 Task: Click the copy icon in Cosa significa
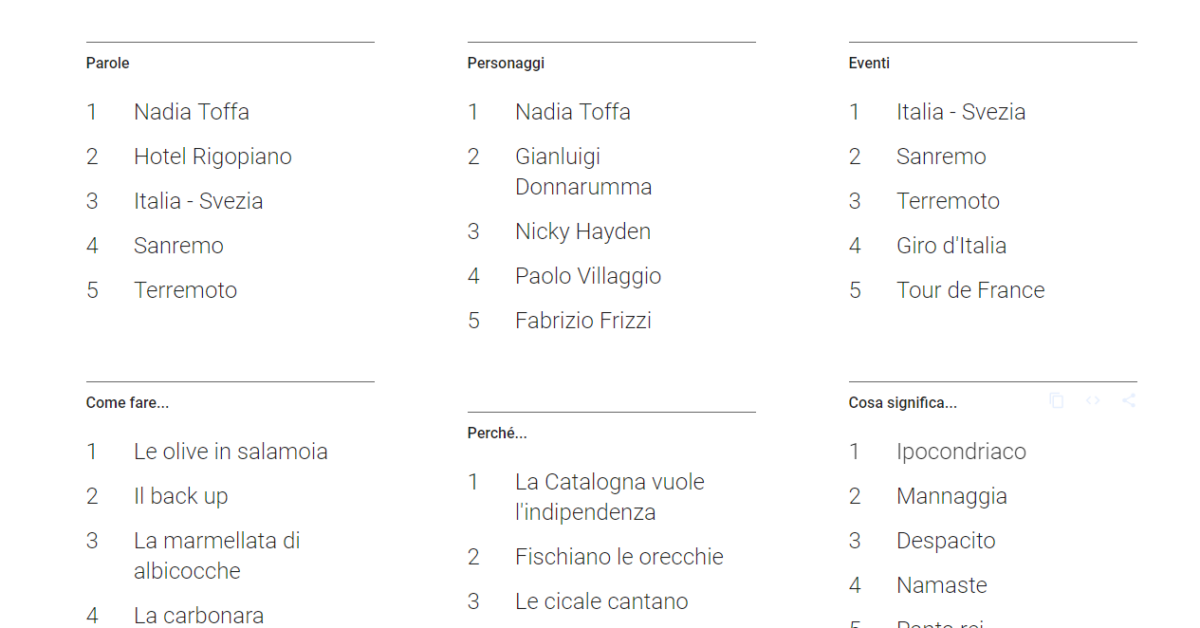coord(1056,401)
